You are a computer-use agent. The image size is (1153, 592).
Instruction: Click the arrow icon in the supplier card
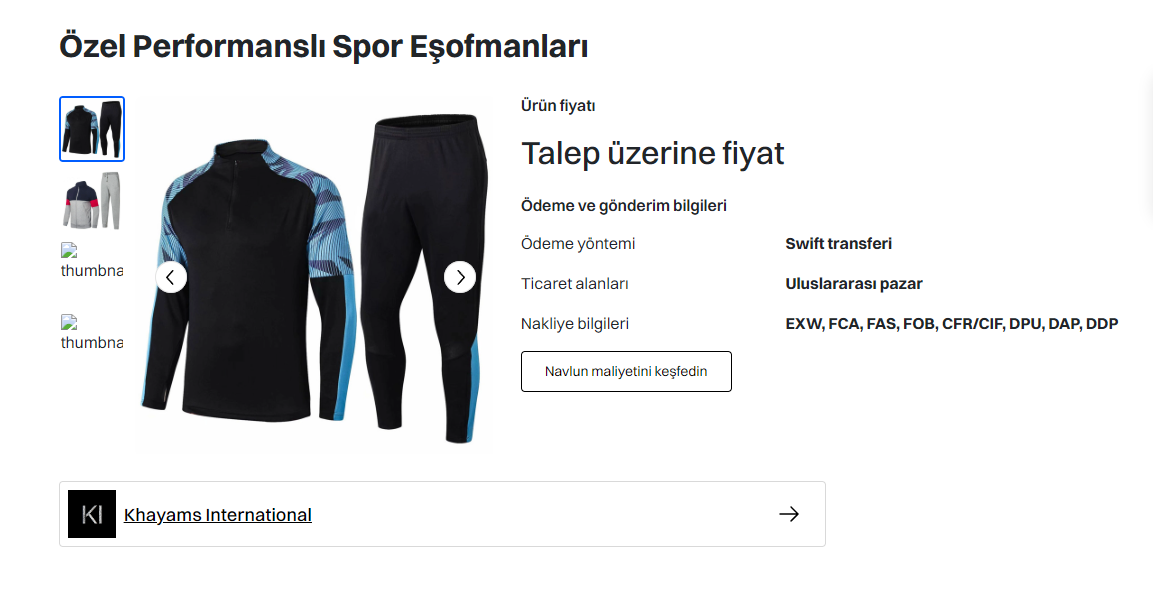(x=789, y=514)
